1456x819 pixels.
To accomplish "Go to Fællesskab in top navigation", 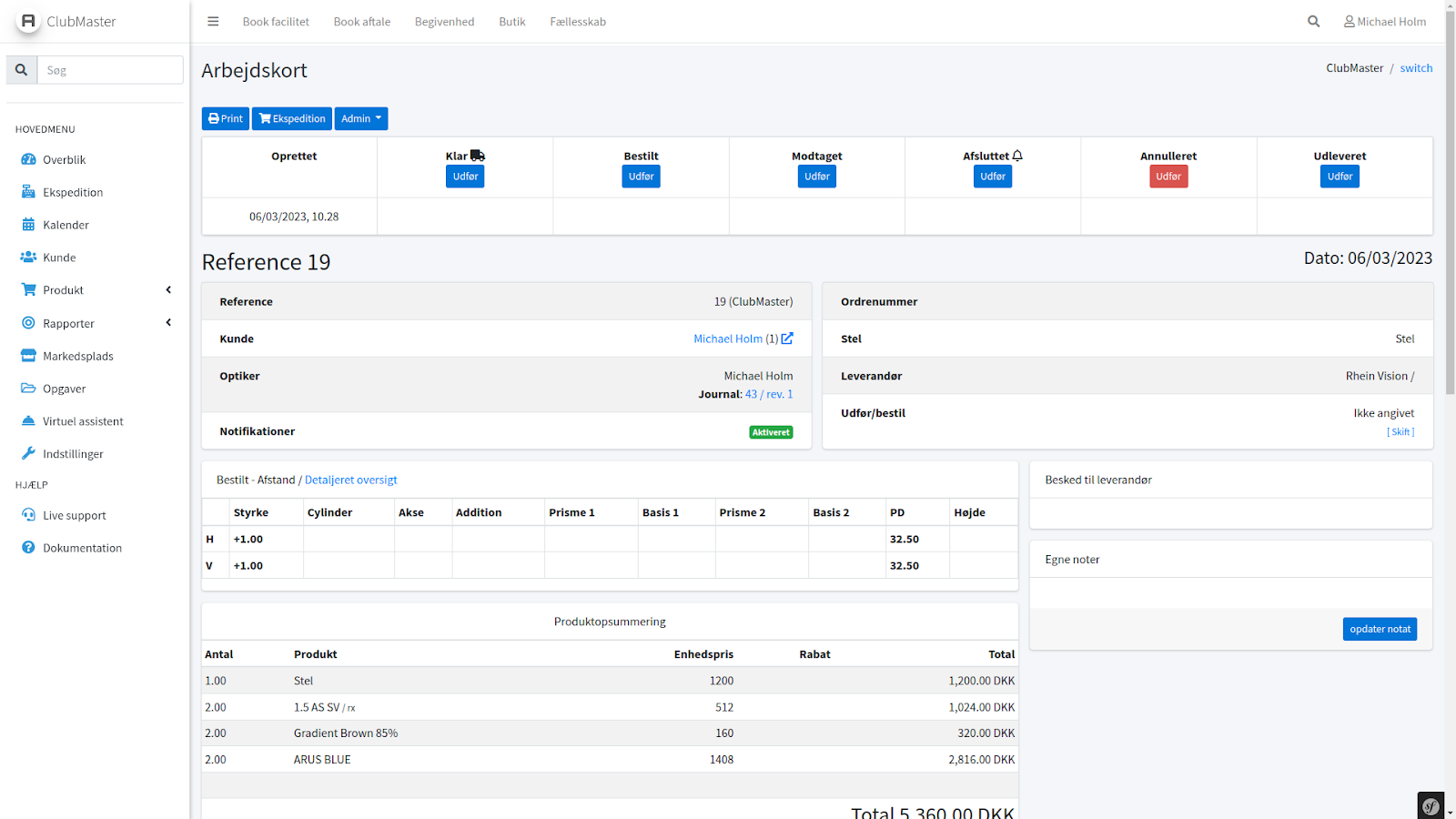I will (577, 22).
